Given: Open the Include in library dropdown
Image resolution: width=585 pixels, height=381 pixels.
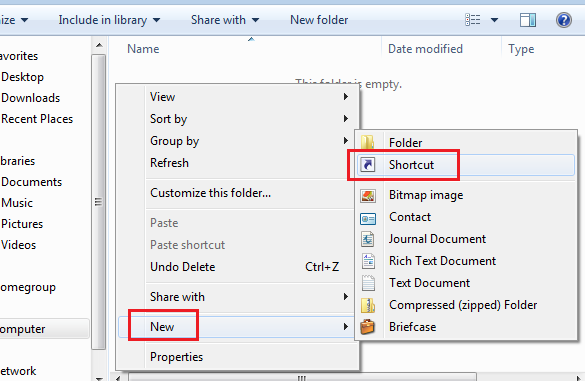Looking at the screenshot, I should tap(109, 20).
